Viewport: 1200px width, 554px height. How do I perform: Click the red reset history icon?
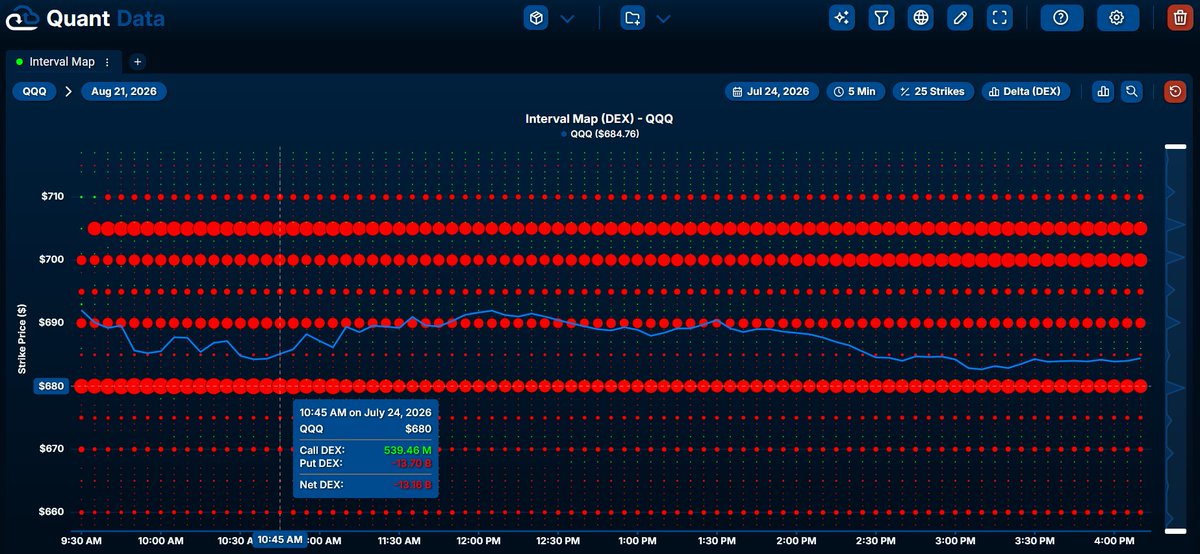click(1175, 91)
